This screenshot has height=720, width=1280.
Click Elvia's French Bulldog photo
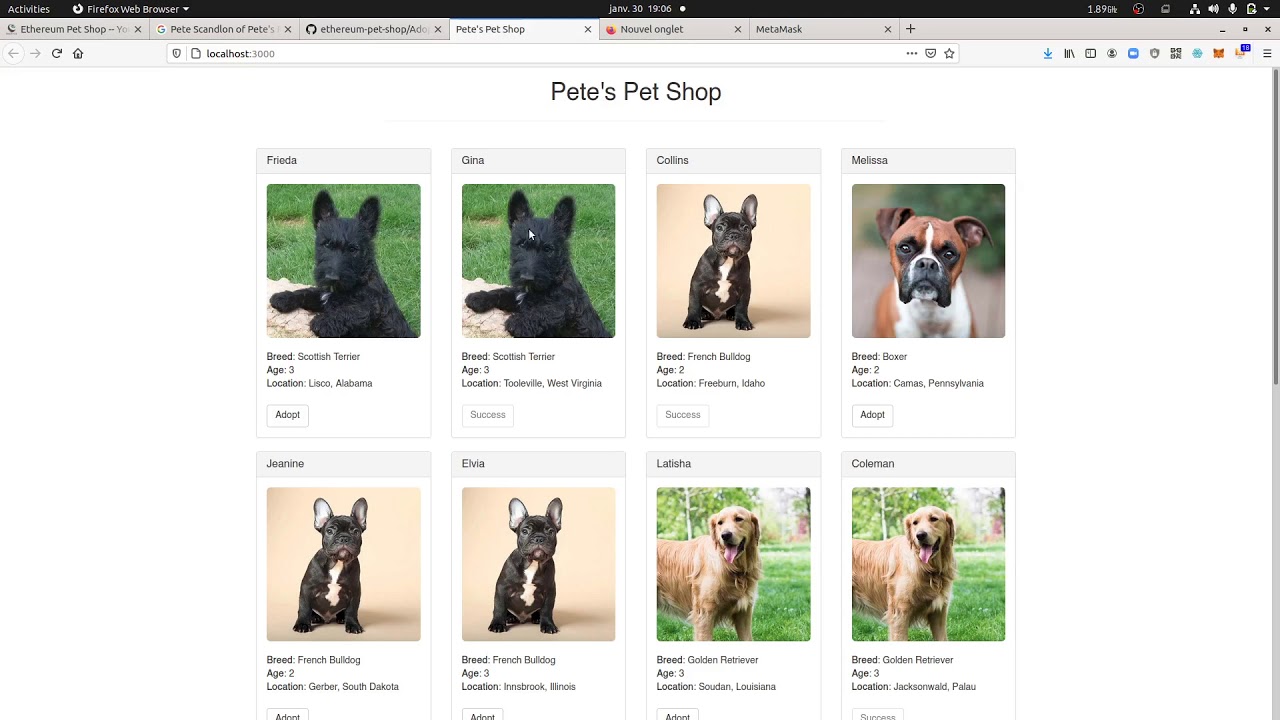point(538,564)
